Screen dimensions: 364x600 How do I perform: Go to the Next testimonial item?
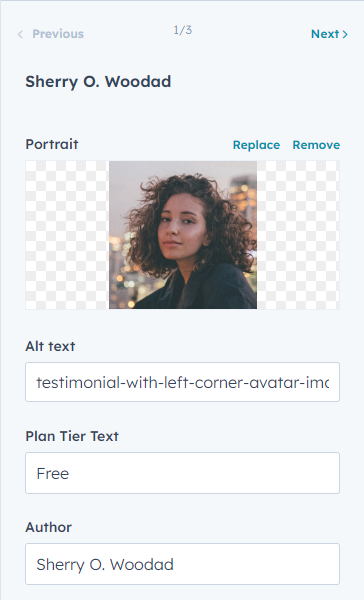click(329, 34)
